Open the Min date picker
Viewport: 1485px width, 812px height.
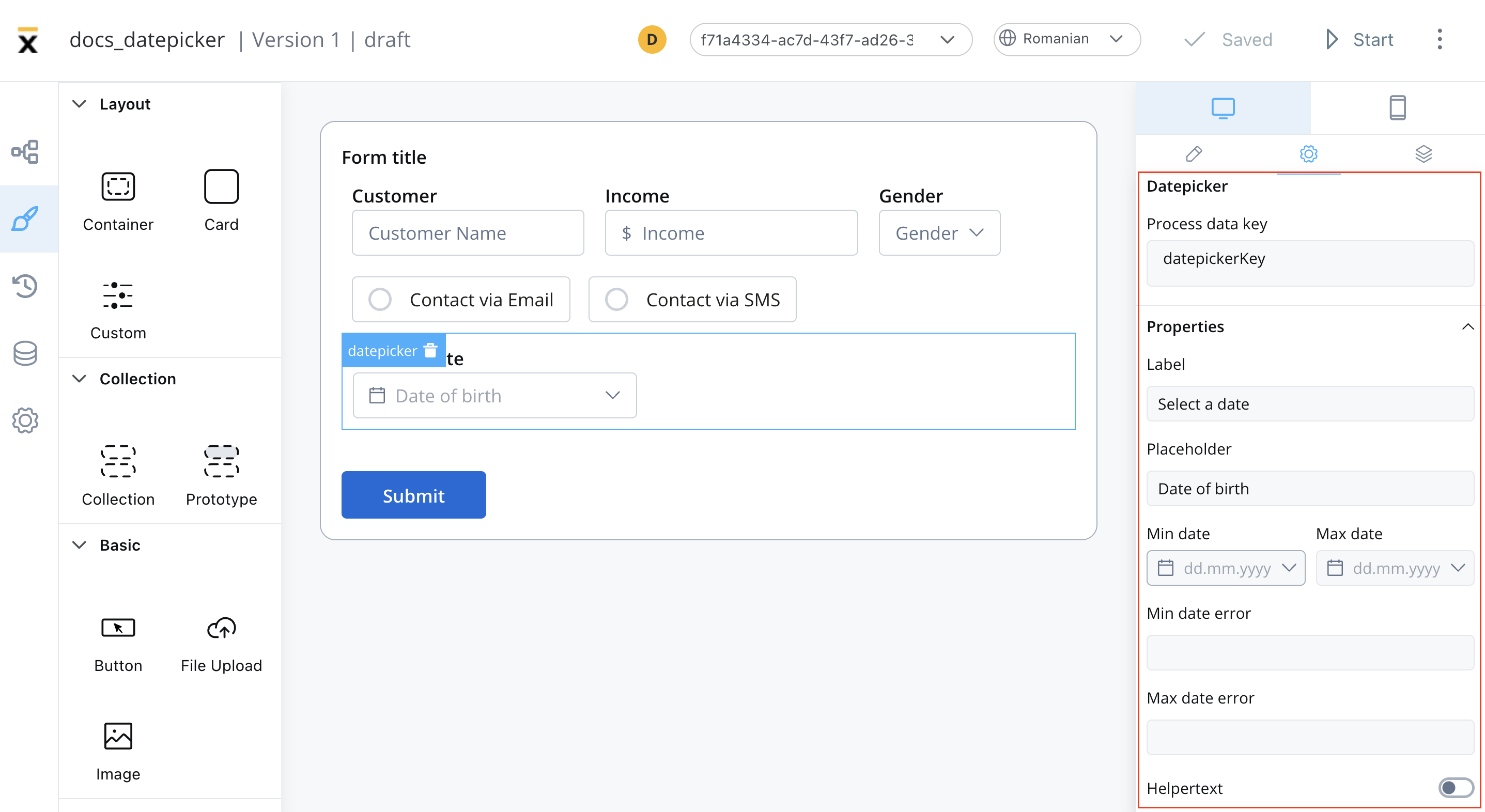(x=1226, y=568)
